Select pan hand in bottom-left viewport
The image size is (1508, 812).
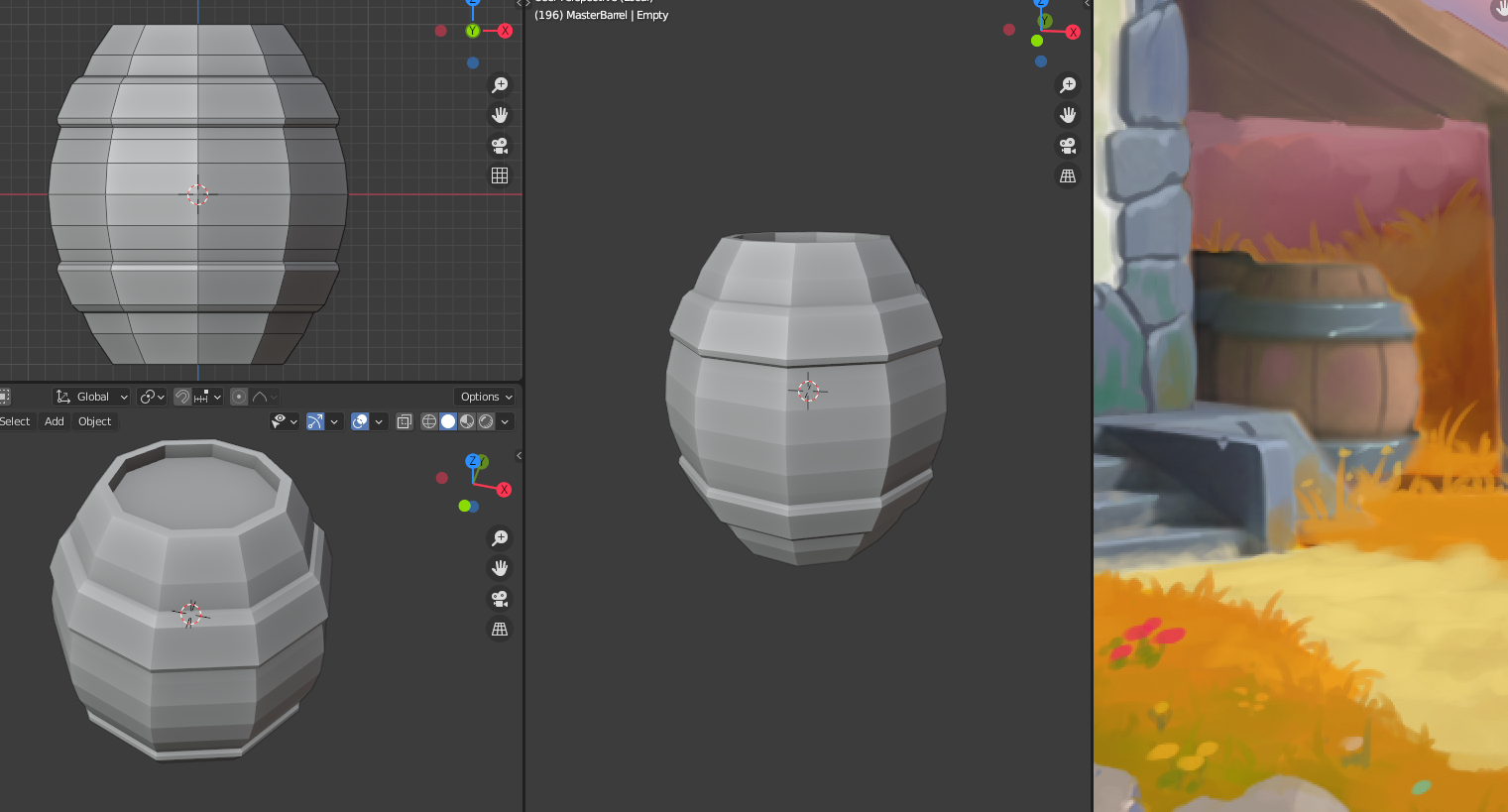click(500, 568)
